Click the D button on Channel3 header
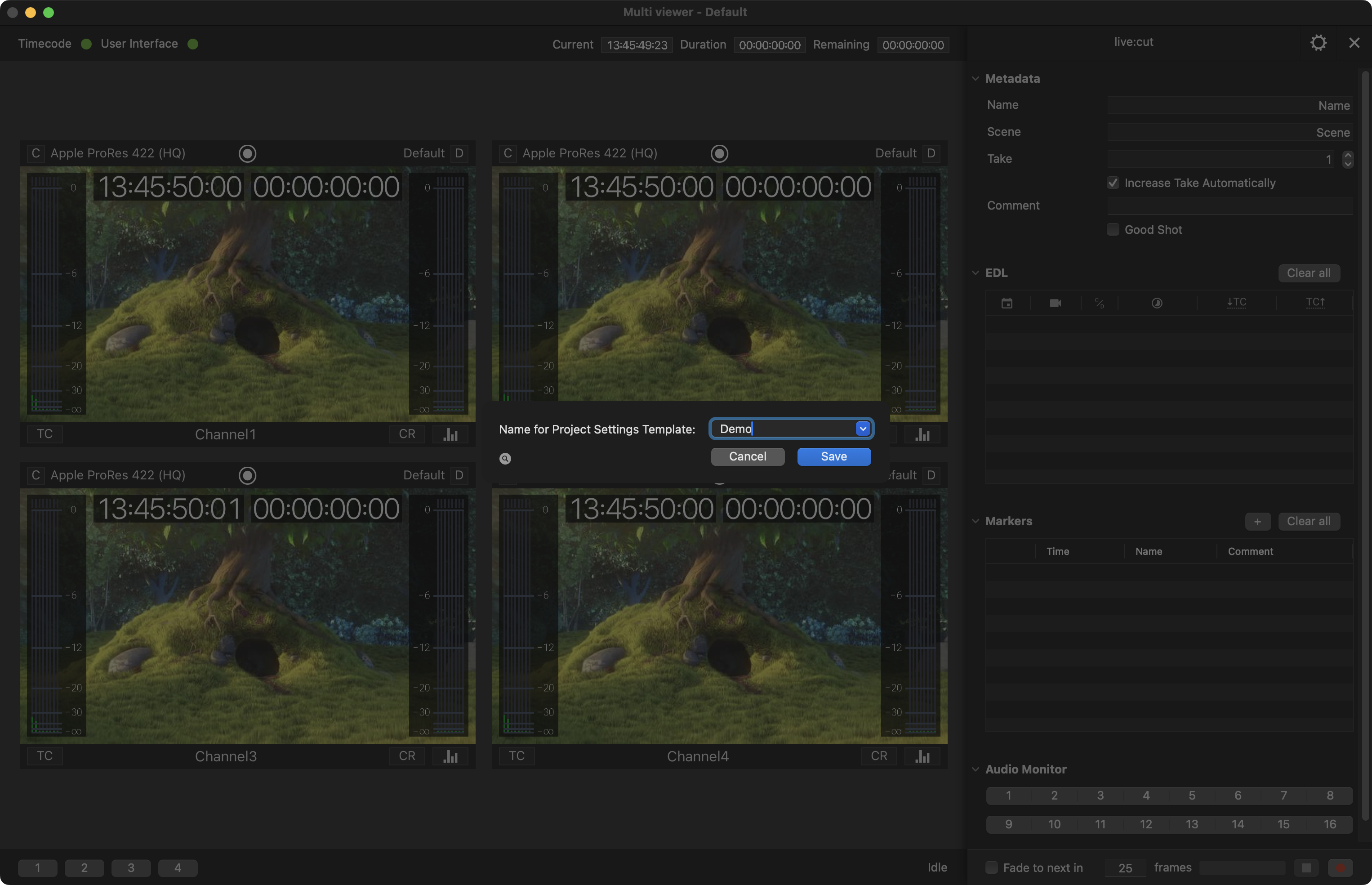 pos(459,475)
